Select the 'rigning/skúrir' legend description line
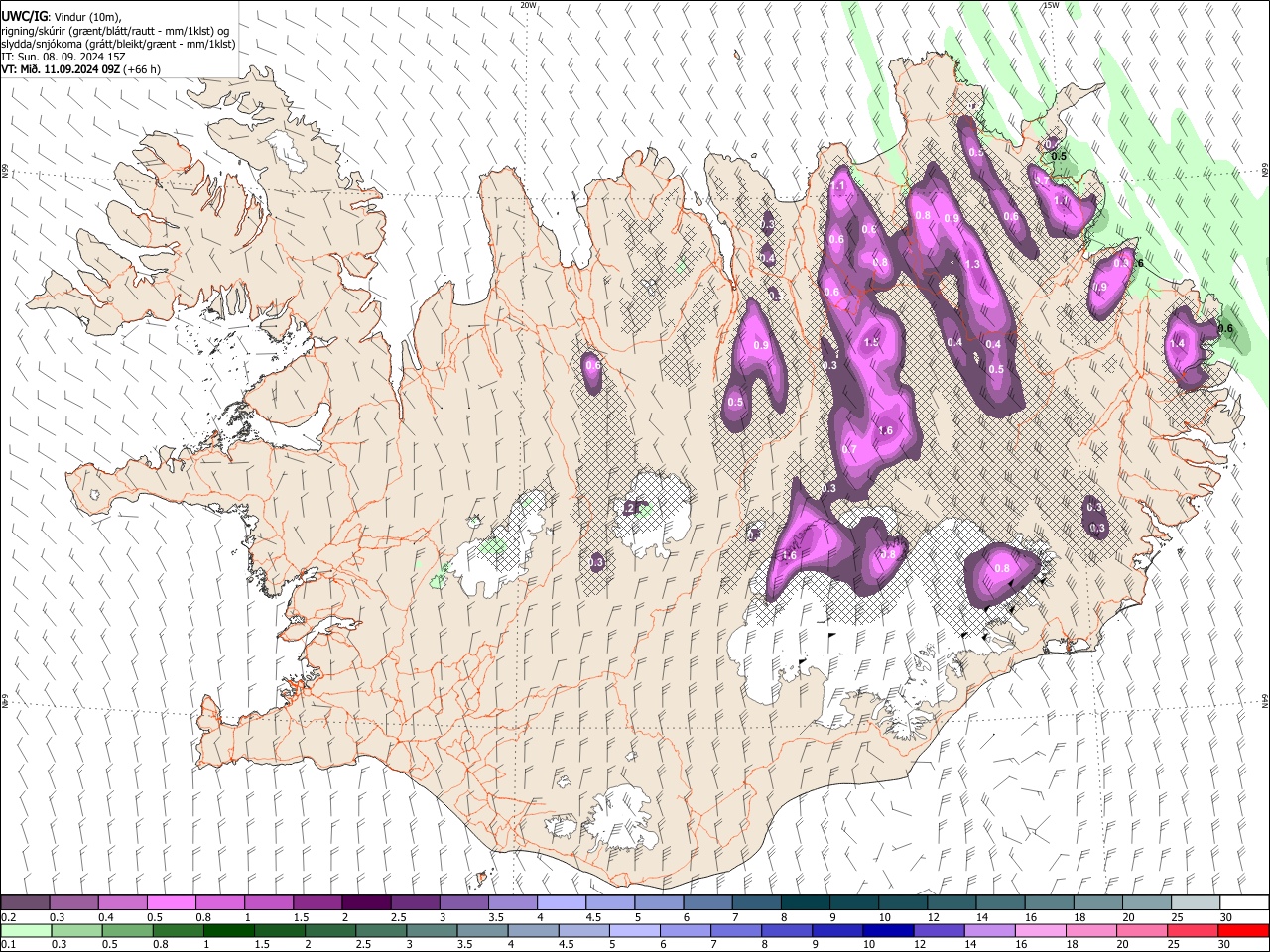Viewport: 1270px width, 952px height. [x=114, y=31]
